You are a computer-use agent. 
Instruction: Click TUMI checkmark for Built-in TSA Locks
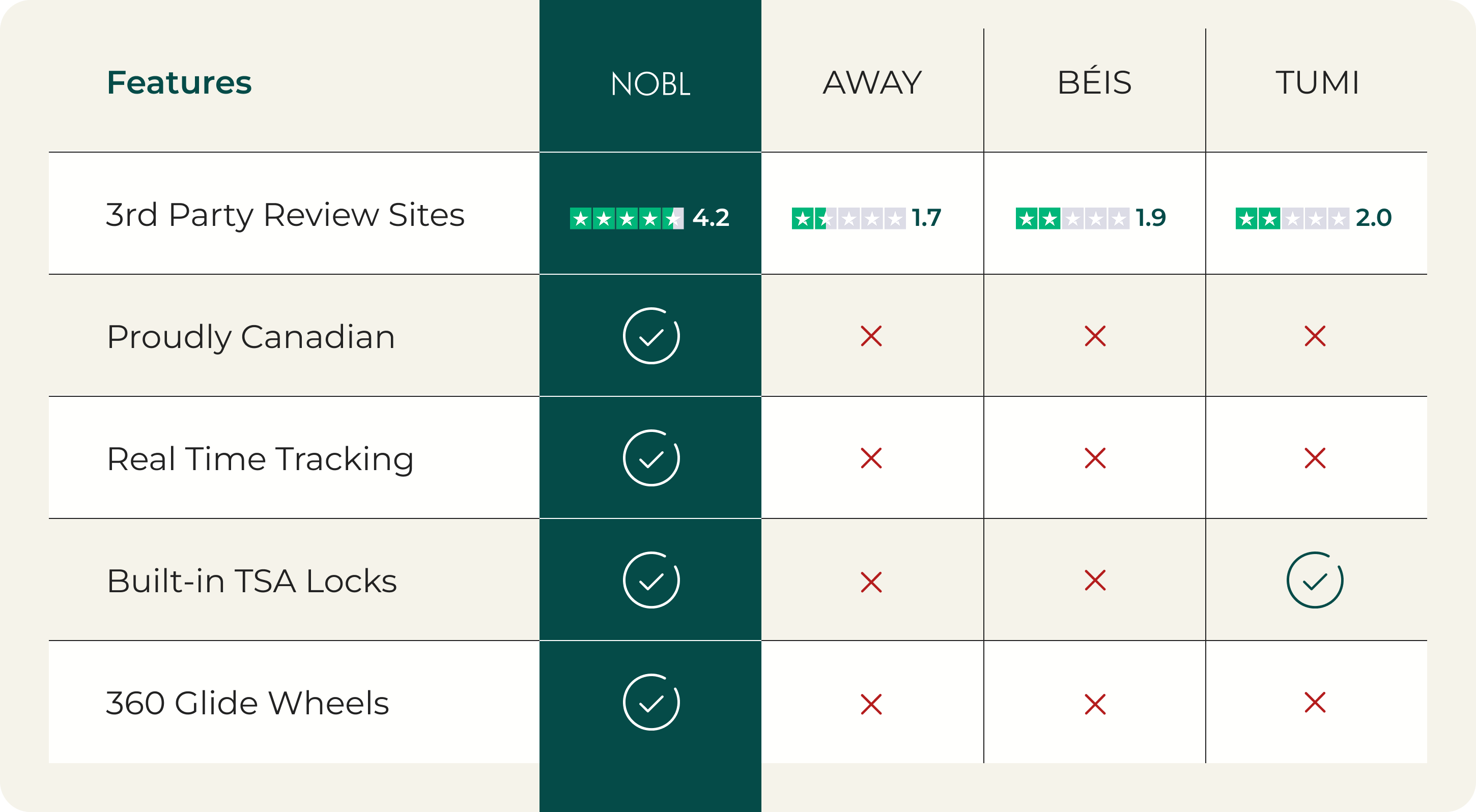click(x=1315, y=580)
